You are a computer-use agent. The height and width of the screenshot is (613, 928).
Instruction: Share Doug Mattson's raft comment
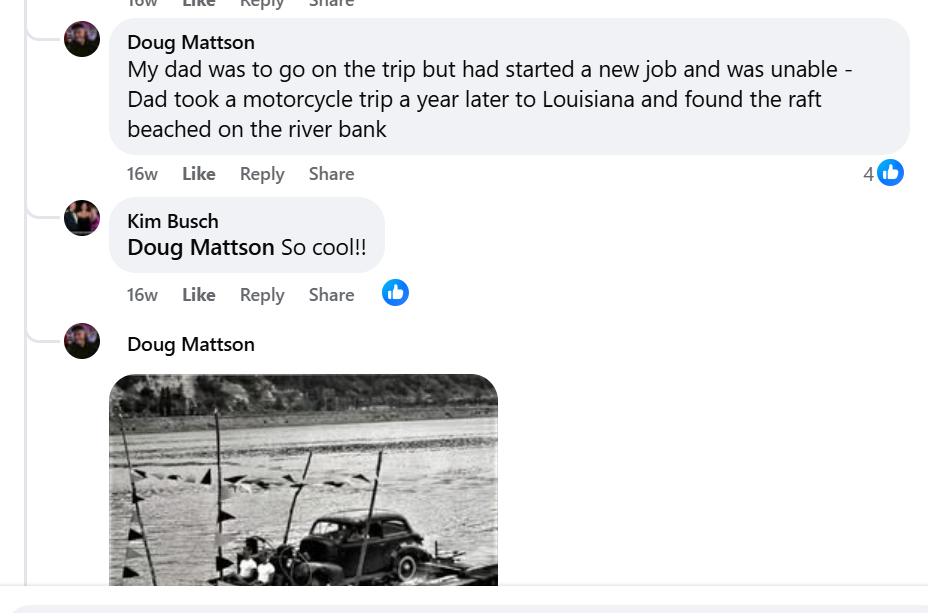pos(331,174)
